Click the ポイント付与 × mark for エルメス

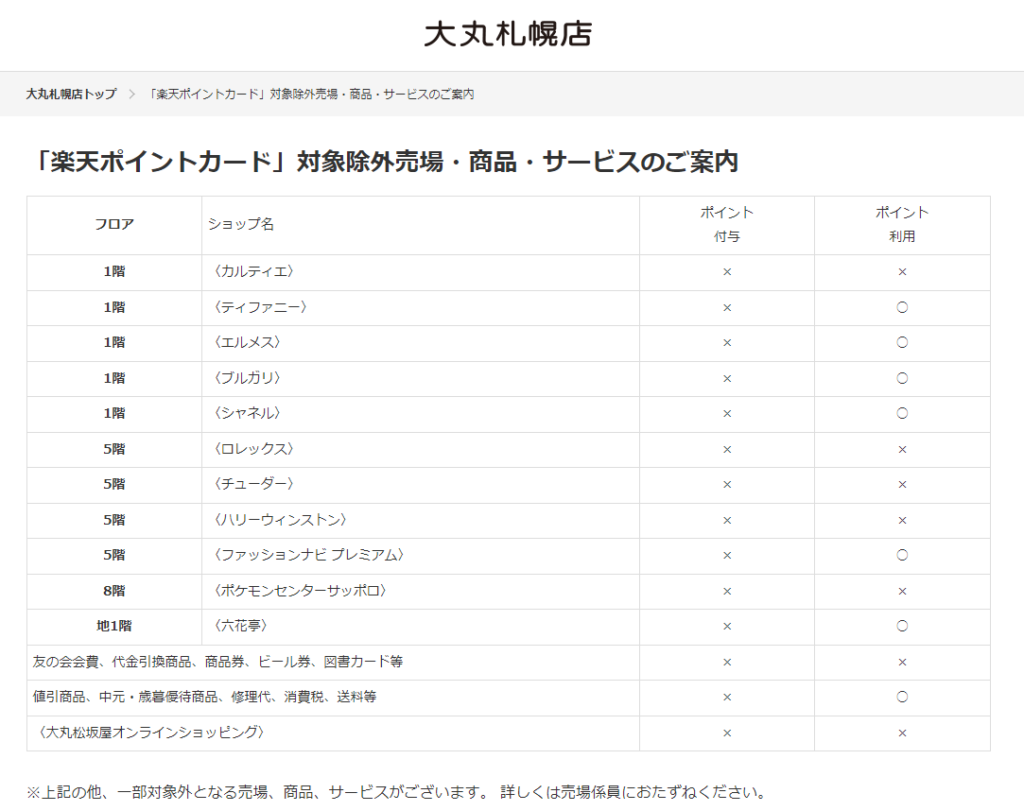coord(727,343)
